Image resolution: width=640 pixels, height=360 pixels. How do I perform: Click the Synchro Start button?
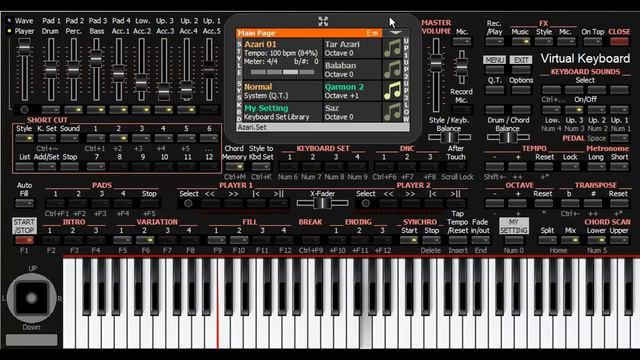point(409,240)
